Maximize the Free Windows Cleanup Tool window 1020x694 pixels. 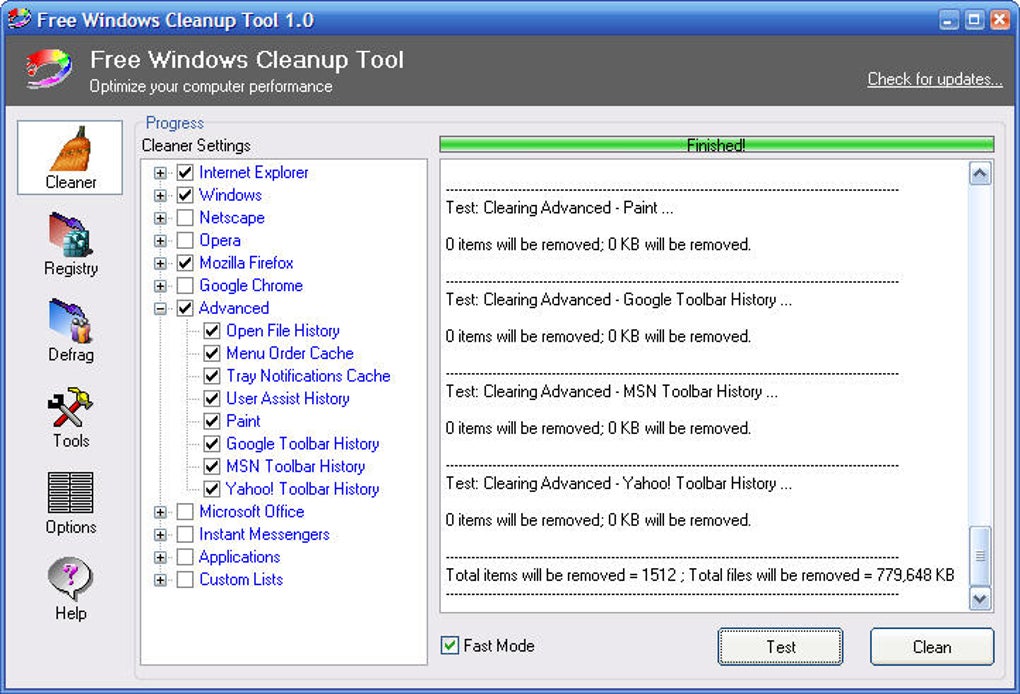click(974, 20)
